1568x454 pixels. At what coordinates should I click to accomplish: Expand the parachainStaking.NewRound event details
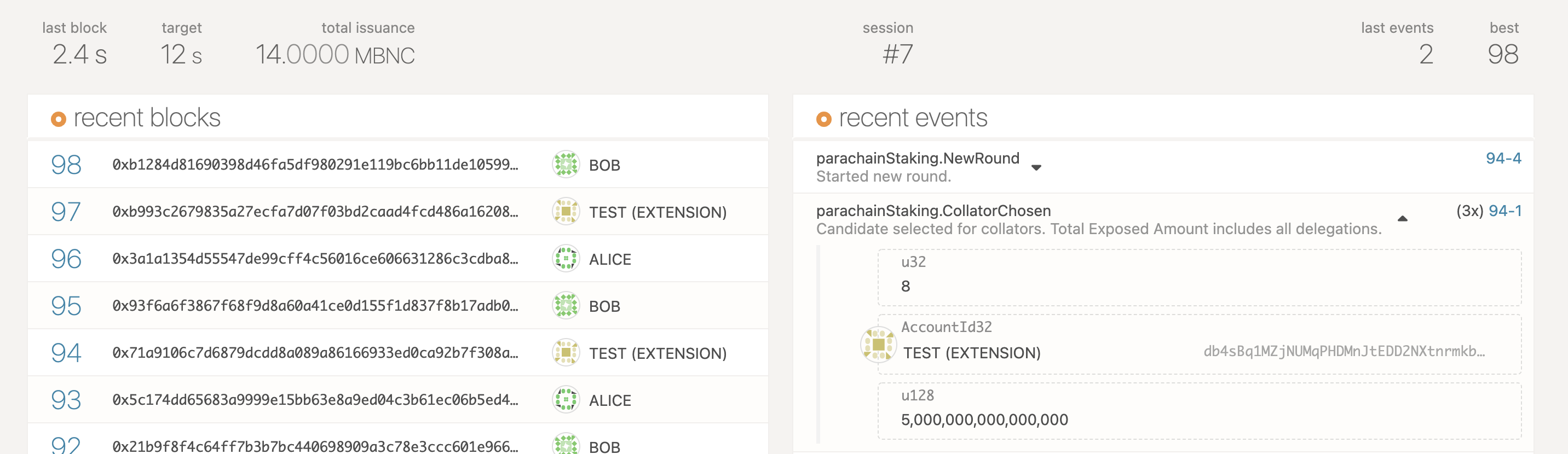(x=1036, y=168)
